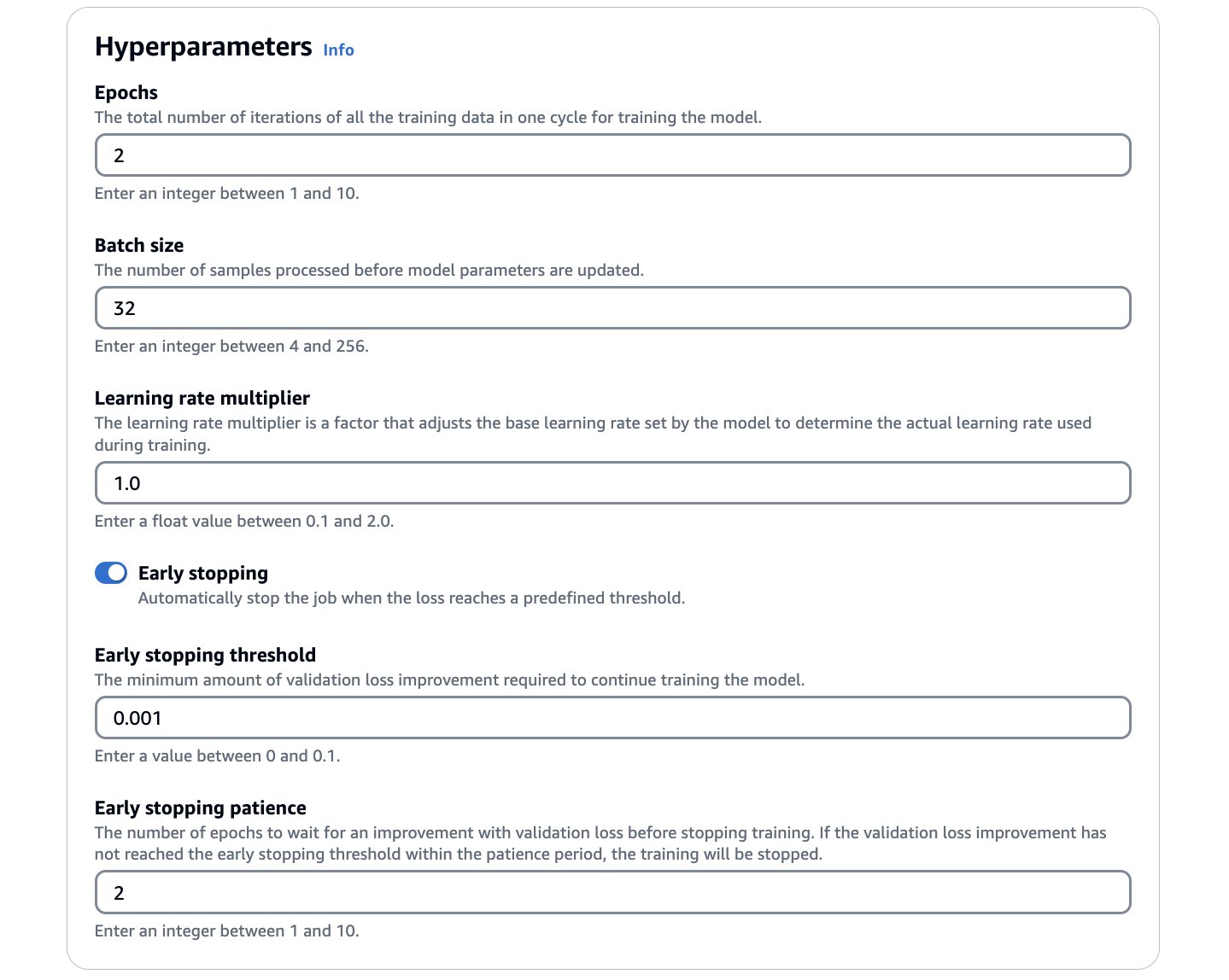
Task: Click the 'Automatically stop the job' description
Action: pyautogui.click(x=412, y=598)
